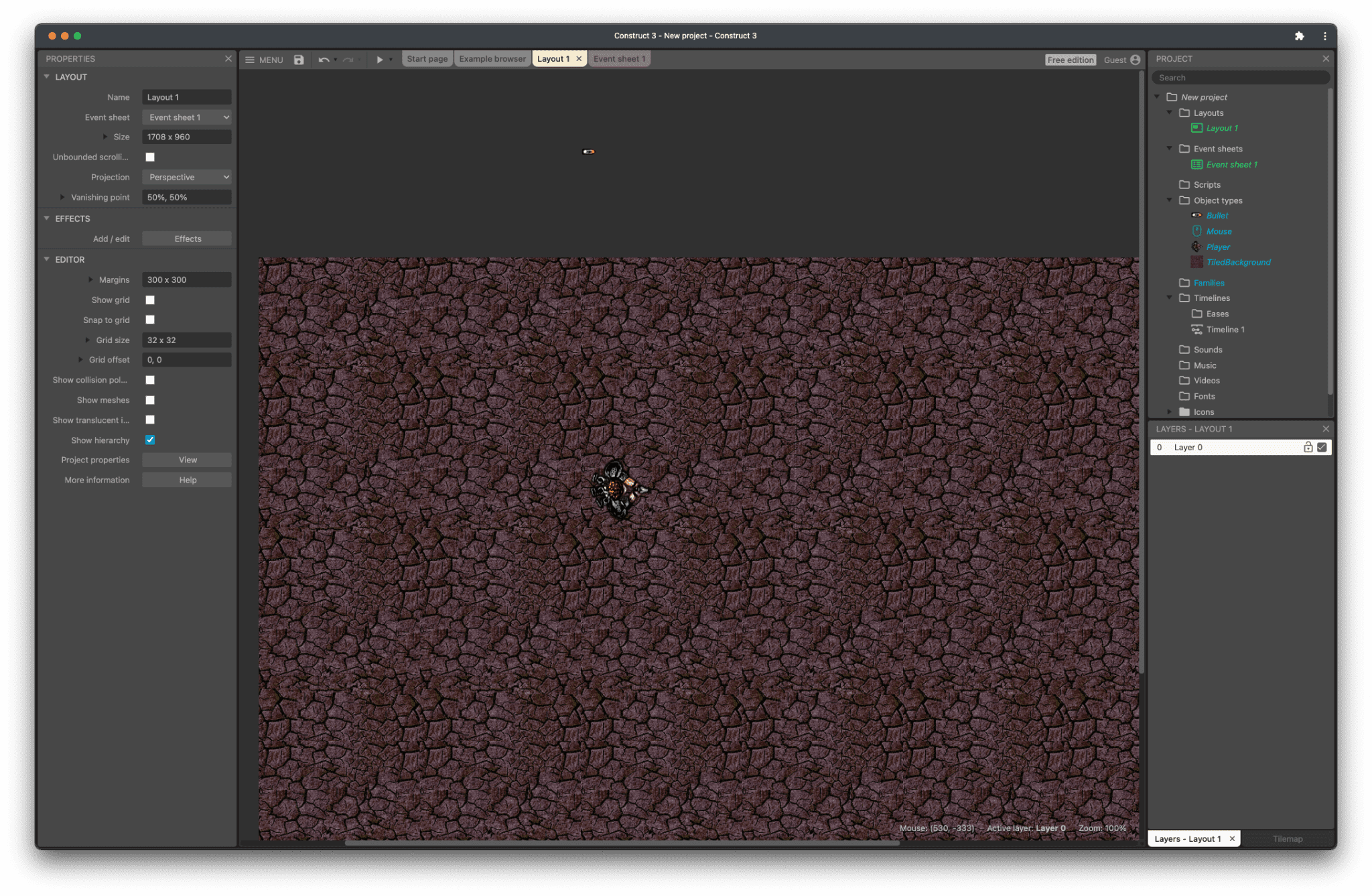
Task: Enable Snap to grid checkbox
Action: click(151, 320)
